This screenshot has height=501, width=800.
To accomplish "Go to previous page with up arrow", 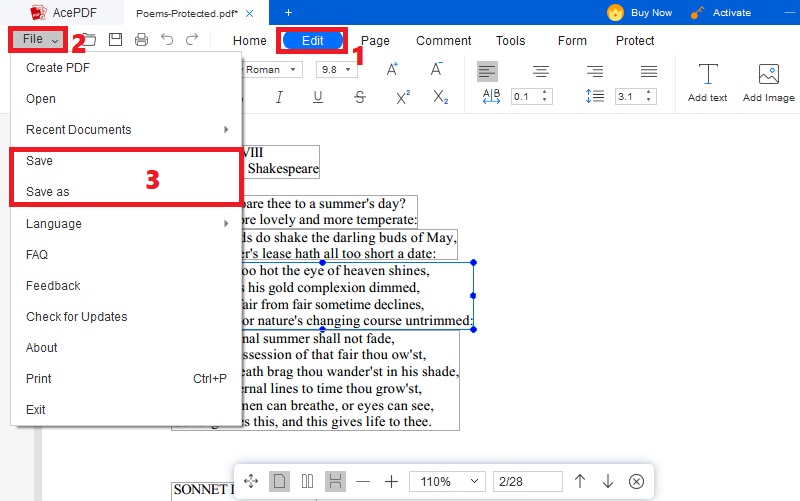I will 580,481.
